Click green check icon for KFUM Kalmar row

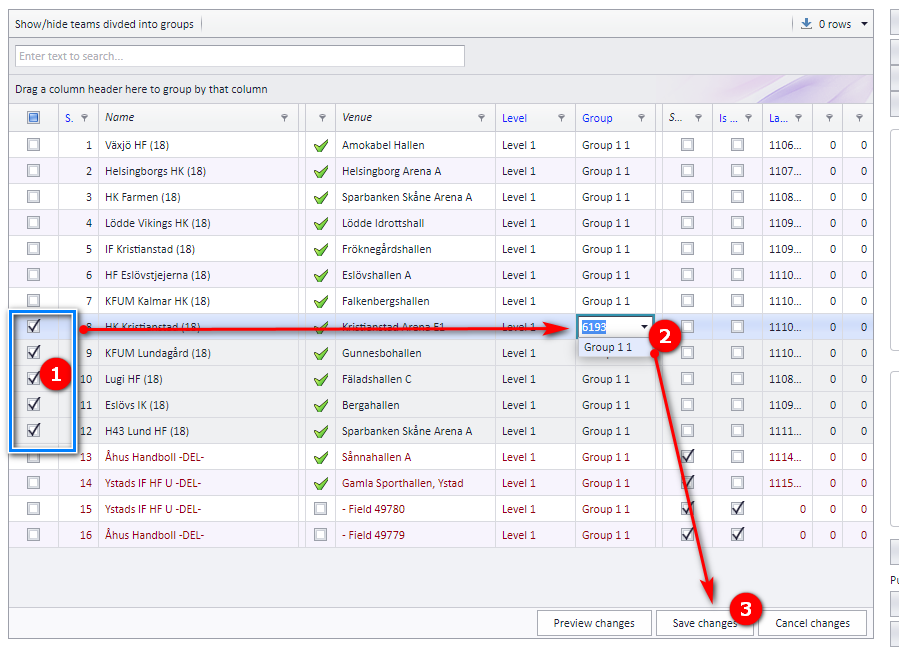coord(321,301)
